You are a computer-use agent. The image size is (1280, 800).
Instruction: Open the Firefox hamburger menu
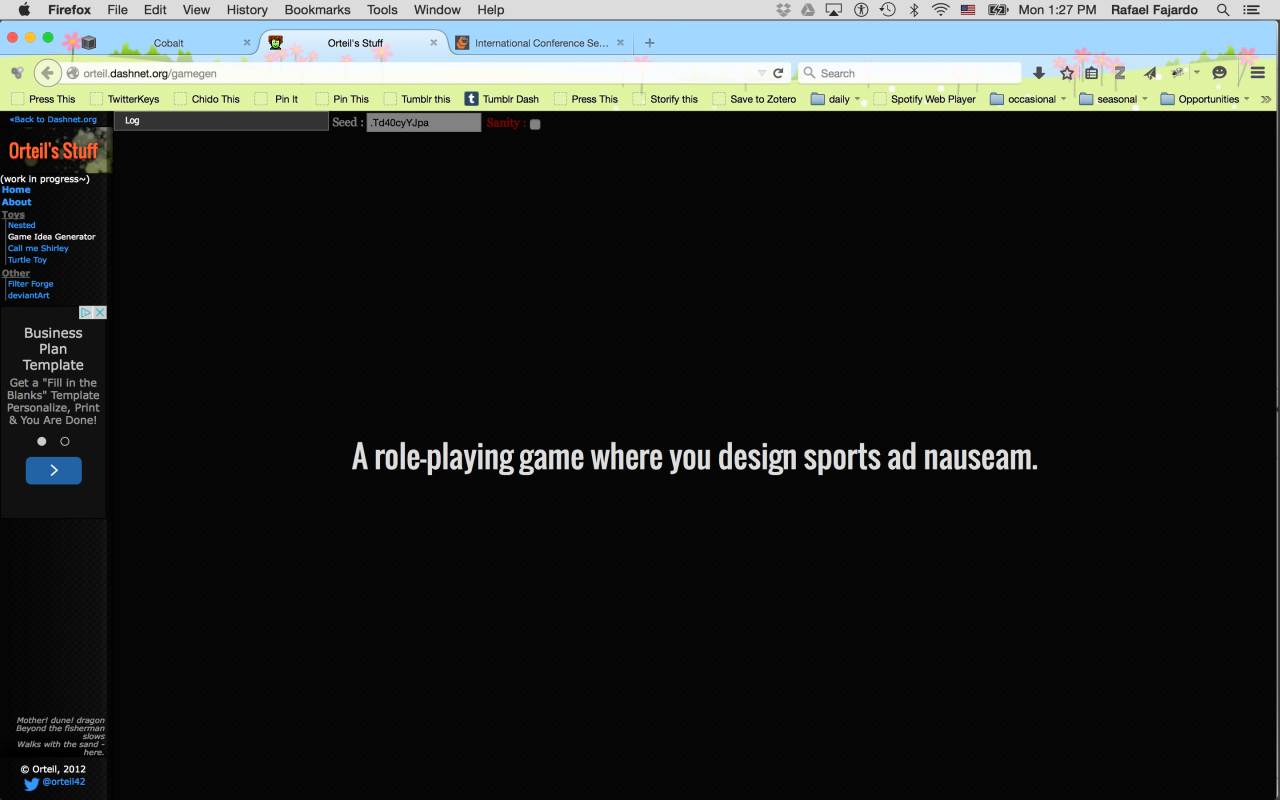coord(1258,73)
